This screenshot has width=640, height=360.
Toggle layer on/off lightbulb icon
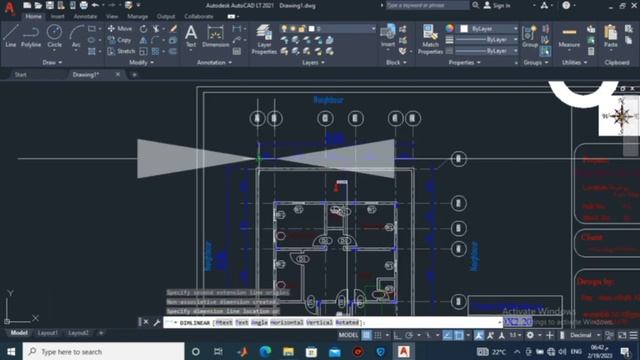click(x=284, y=29)
